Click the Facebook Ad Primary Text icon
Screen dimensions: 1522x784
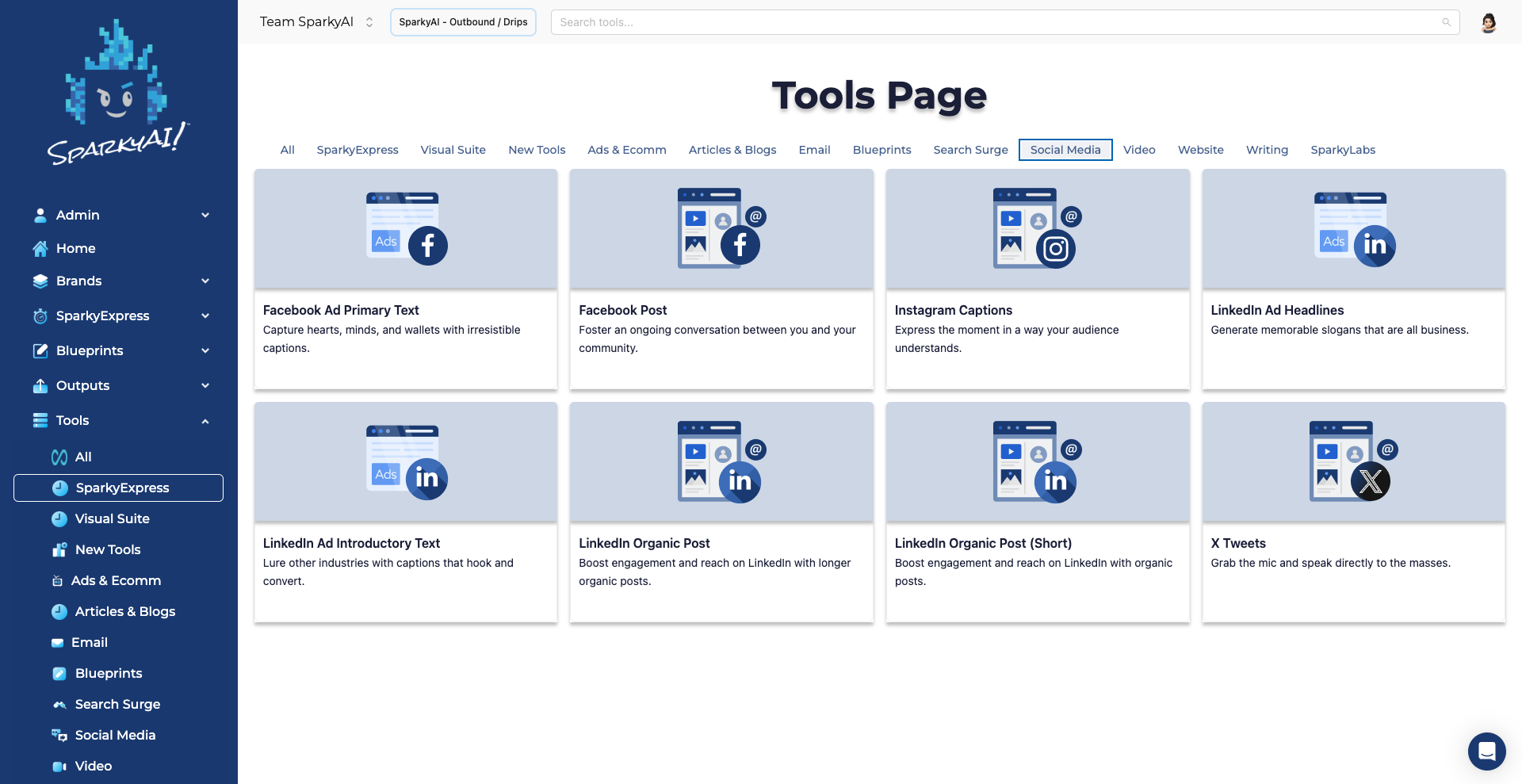pos(406,228)
